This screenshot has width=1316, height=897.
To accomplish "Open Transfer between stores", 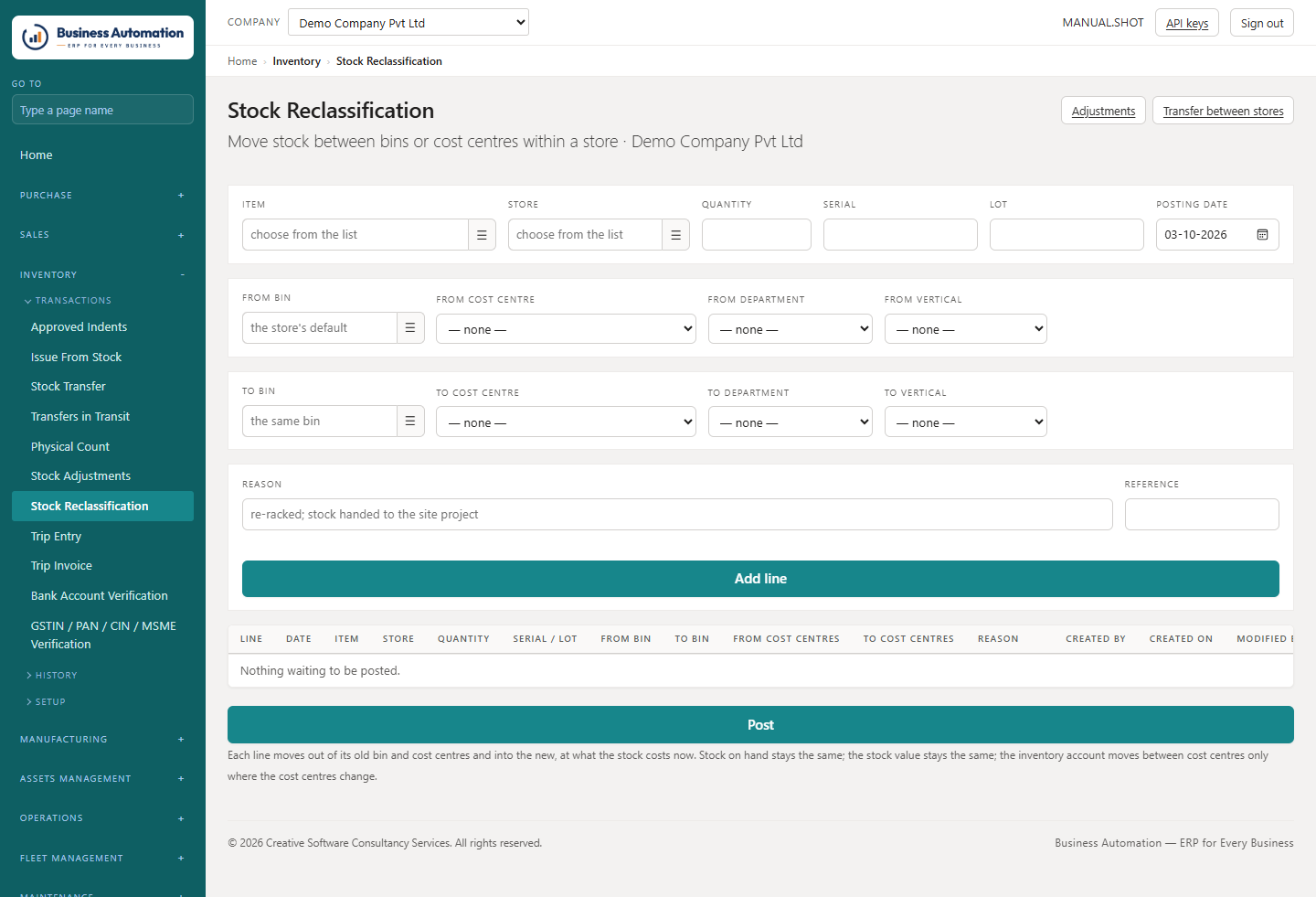I will pyautogui.click(x=1223, y=111).
